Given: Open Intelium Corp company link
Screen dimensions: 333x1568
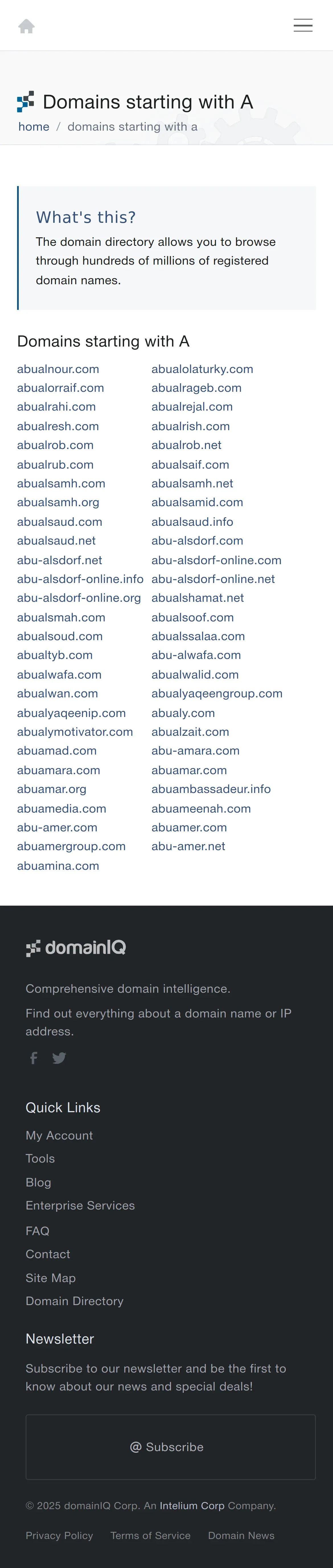Looking at the screenshot, I should [x=192, y=1505].
